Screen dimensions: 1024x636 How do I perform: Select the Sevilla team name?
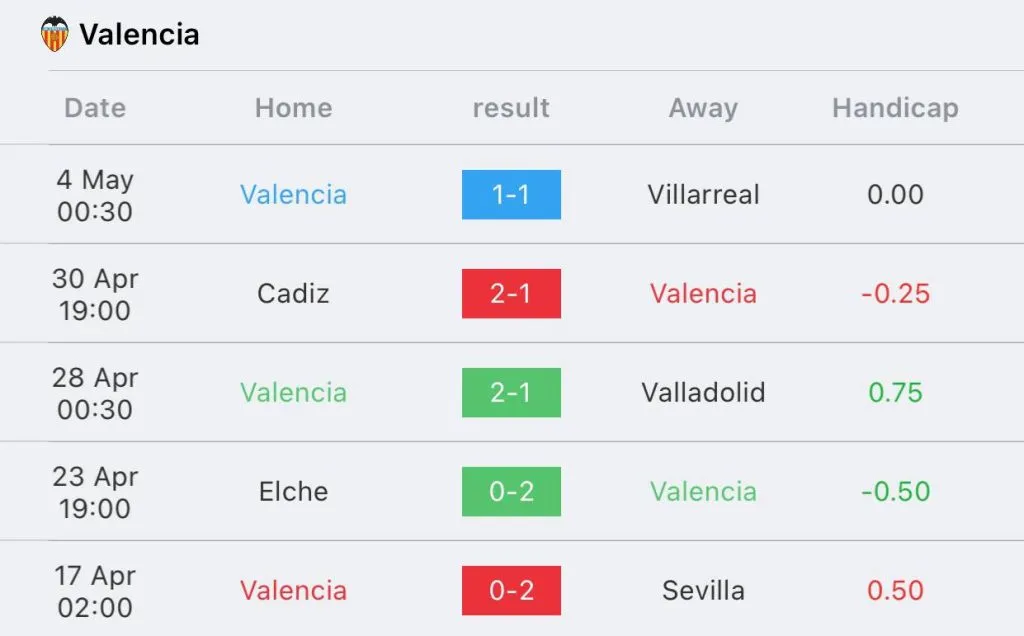[703, 591]
